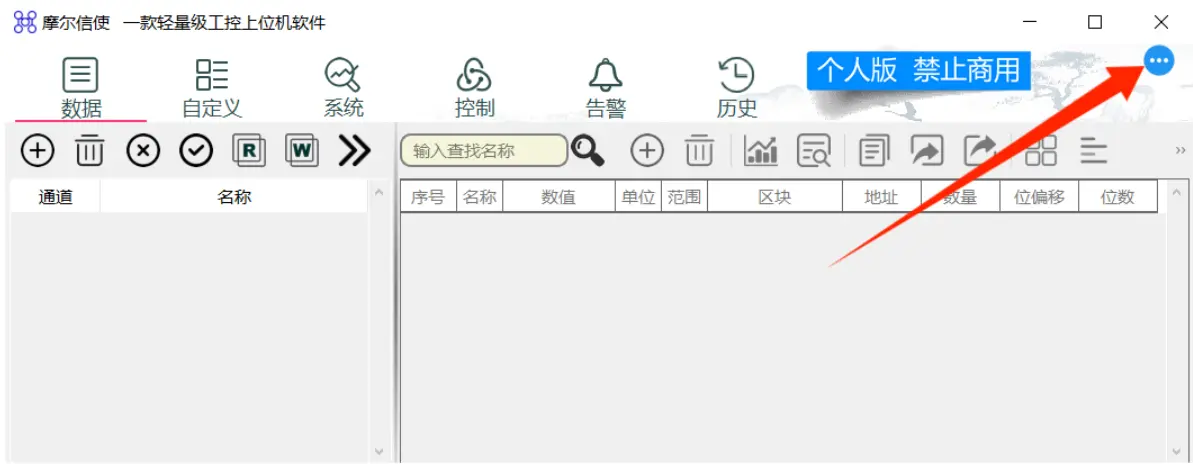Click the 数量 column header
Viewport: 1193px width, 464px height.
point(960,197)
